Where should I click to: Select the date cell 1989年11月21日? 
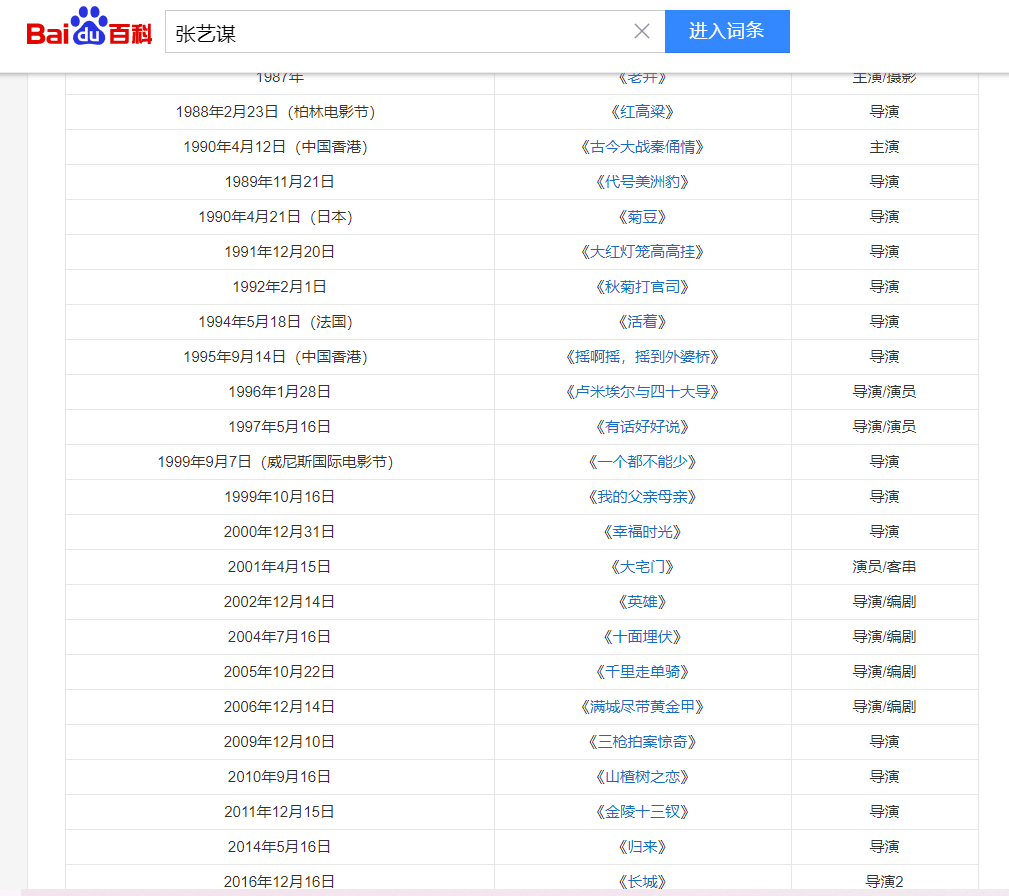(279, 182)
